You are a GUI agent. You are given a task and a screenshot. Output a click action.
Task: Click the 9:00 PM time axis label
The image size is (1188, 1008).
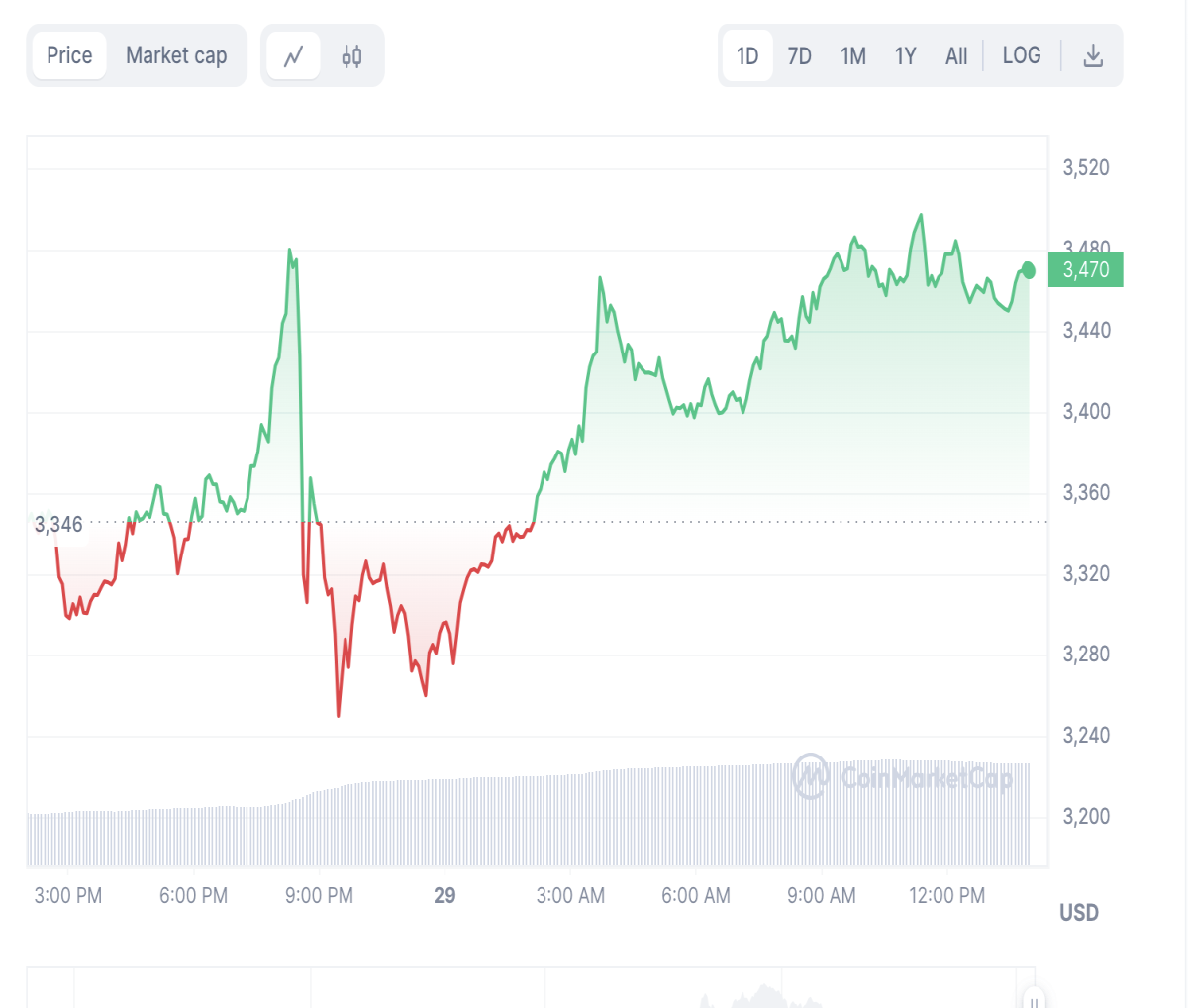point(319,896)
